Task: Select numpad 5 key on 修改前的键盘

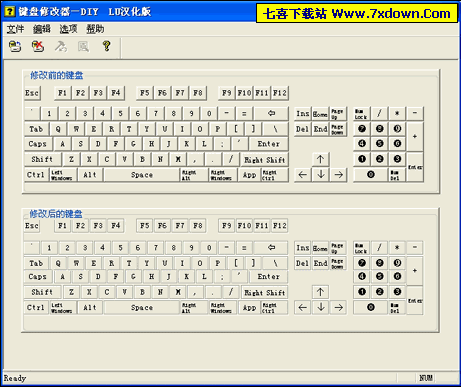Action: click(x=380, y=144)
